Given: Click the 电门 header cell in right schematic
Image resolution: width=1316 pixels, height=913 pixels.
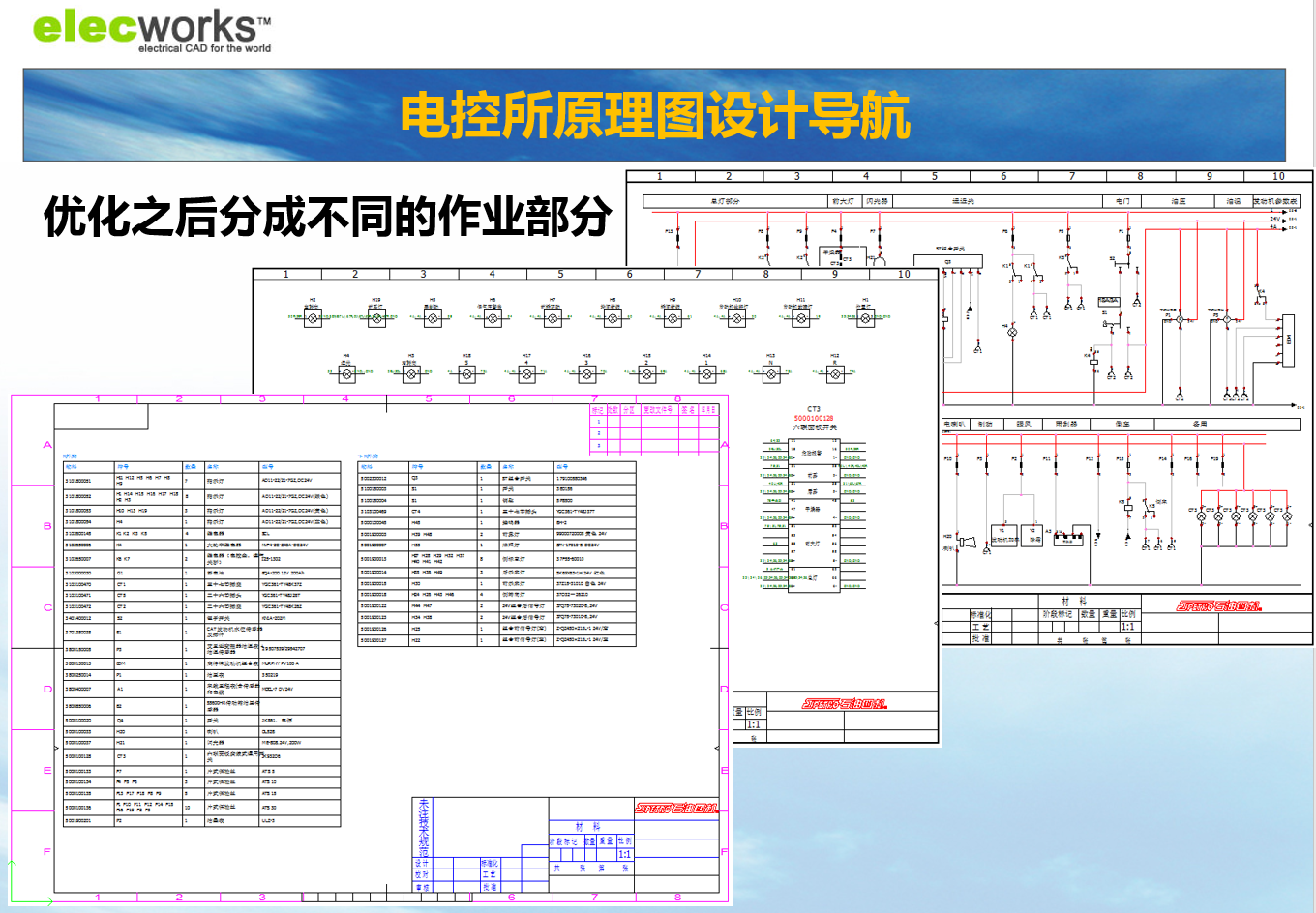Looking at the screenshot, I should tap(1122, 201).
